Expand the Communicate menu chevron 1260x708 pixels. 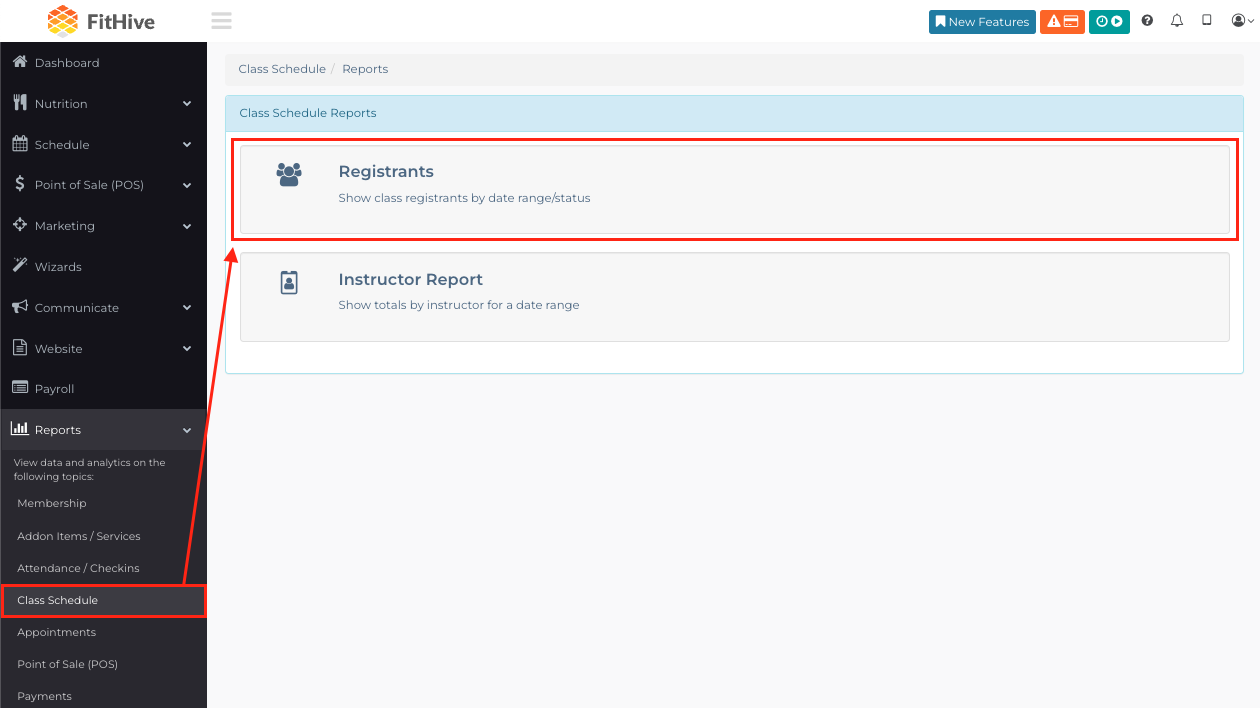point(187,308)
